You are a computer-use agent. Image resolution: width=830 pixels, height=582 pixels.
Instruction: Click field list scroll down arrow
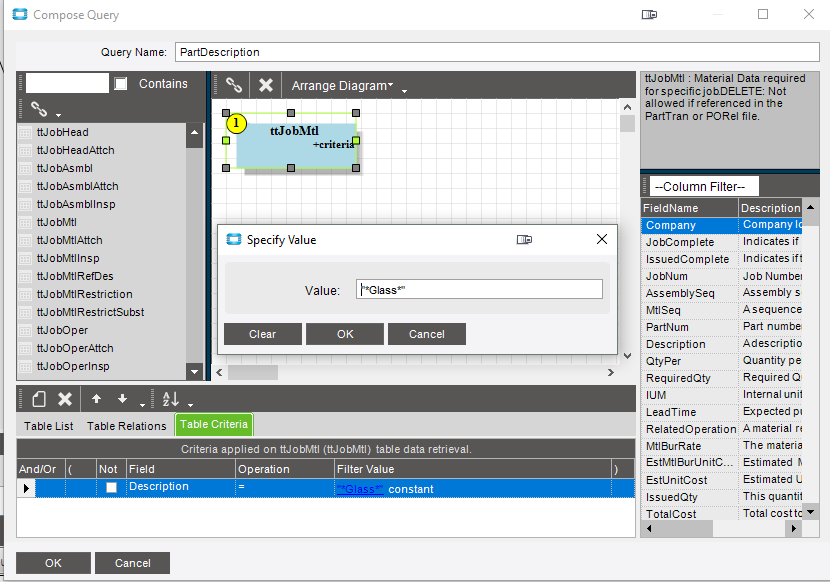(810, 512)
